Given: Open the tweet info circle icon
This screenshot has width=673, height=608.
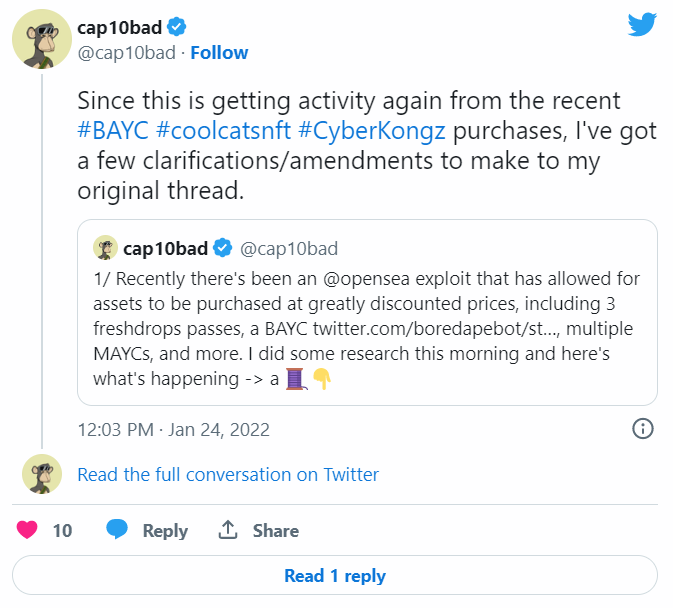Looking at the screenshot, I should [643, 429].
